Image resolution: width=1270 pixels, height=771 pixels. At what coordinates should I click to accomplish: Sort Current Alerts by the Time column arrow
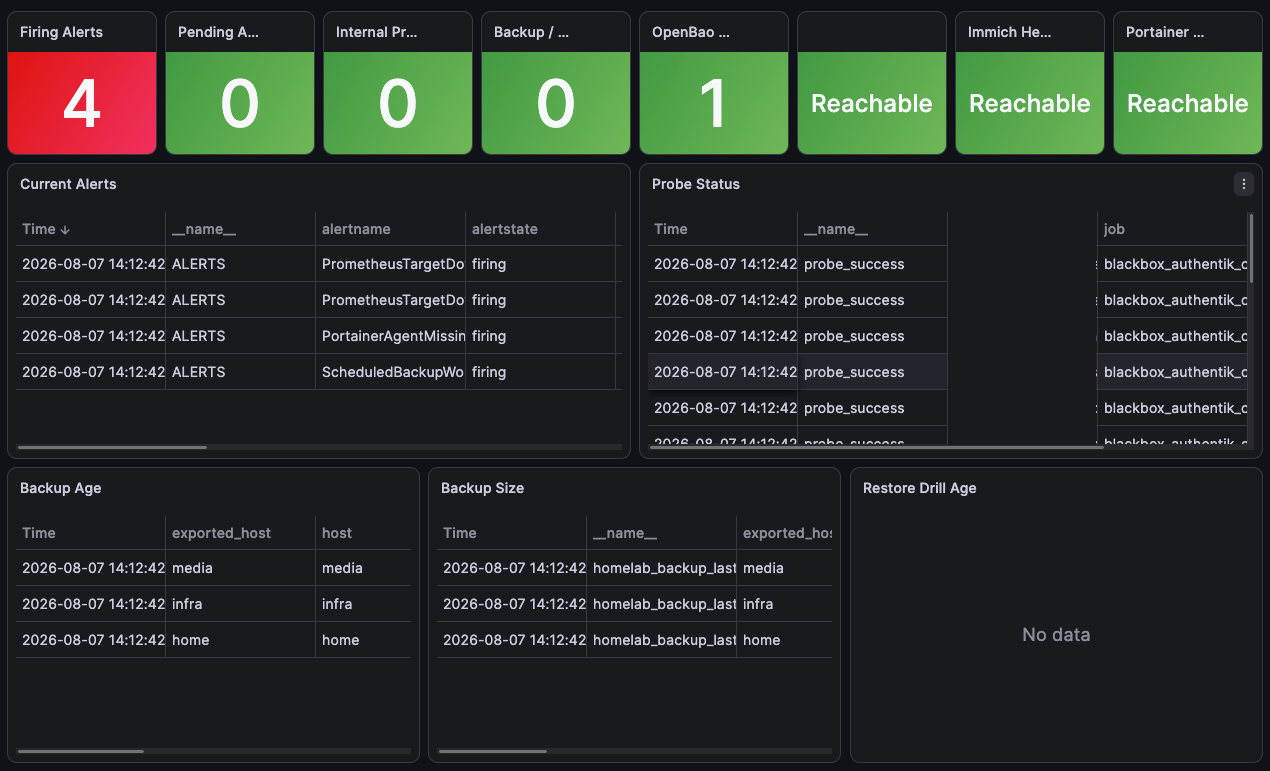65,230
